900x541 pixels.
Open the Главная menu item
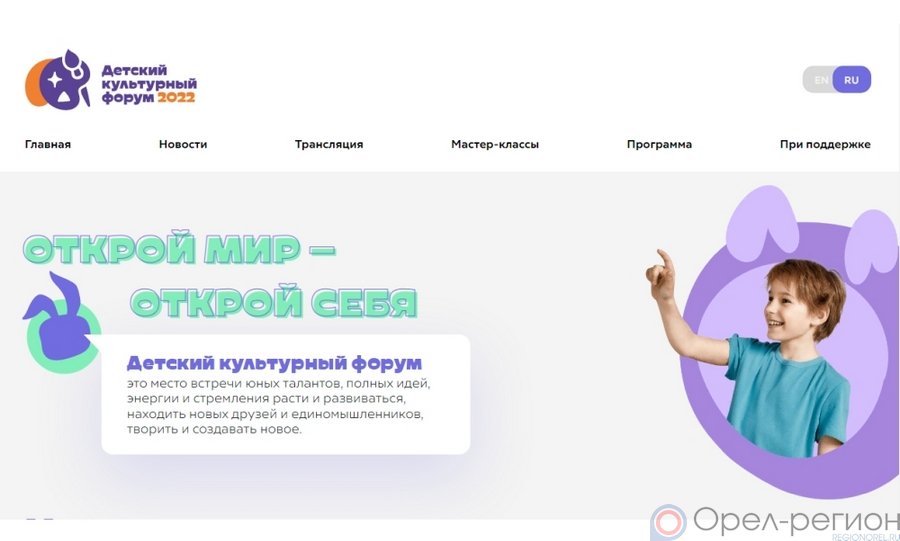[x=48, y=145]
